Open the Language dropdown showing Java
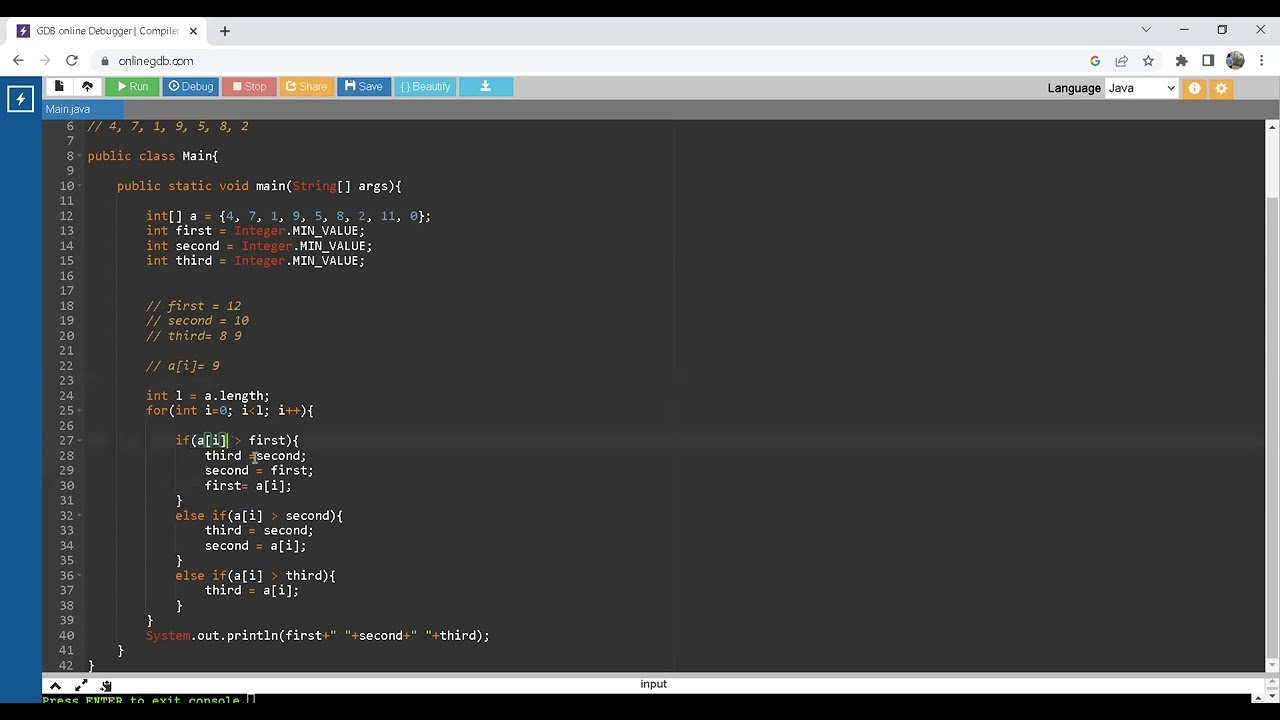The width and height of the screenshot is (1280, 720). pyautogui.click(x=1142, y=88)
